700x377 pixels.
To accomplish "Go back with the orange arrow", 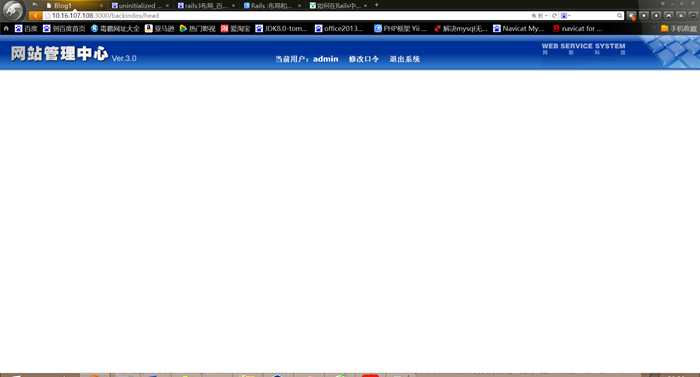I will coord(35,16).
